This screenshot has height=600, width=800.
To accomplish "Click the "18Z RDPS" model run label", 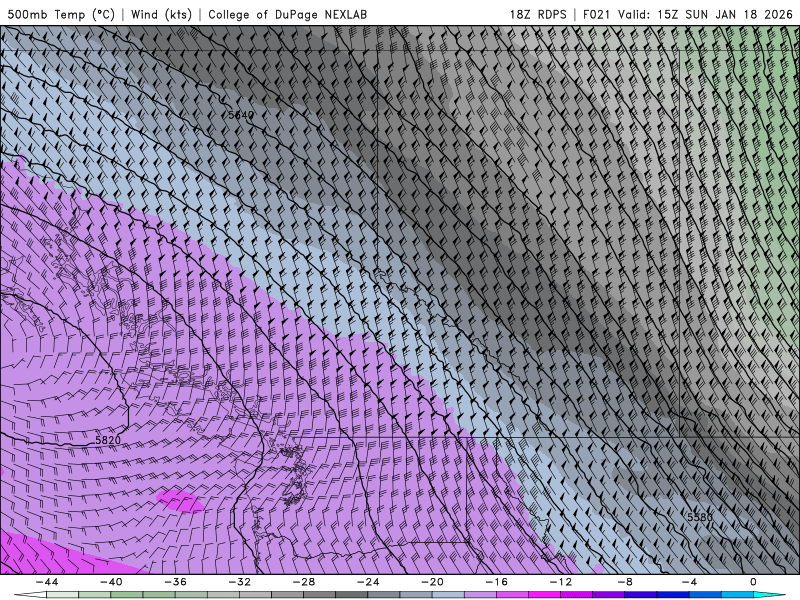I will coord(538,14).
